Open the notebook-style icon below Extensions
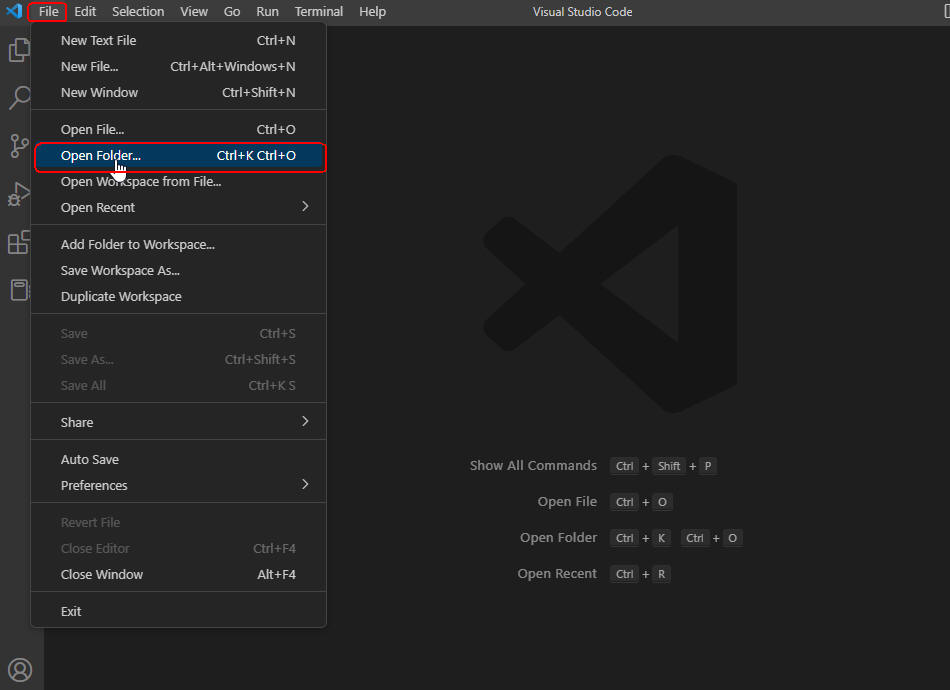Image resolution: width=950 pixels, height=690 pixels. click(x=19, y=290)
